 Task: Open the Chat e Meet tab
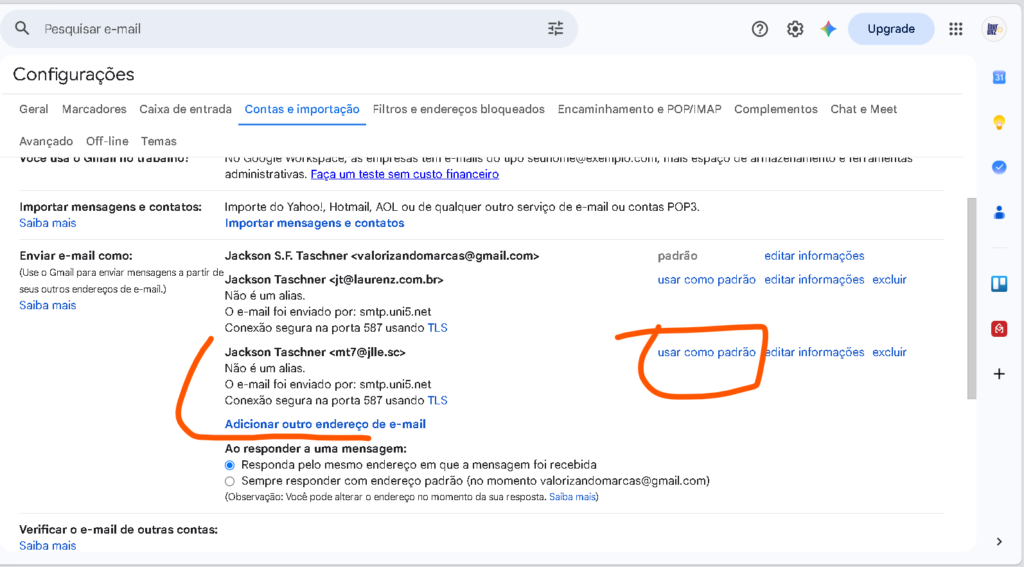pyautogui.click(x=863, y=109)
